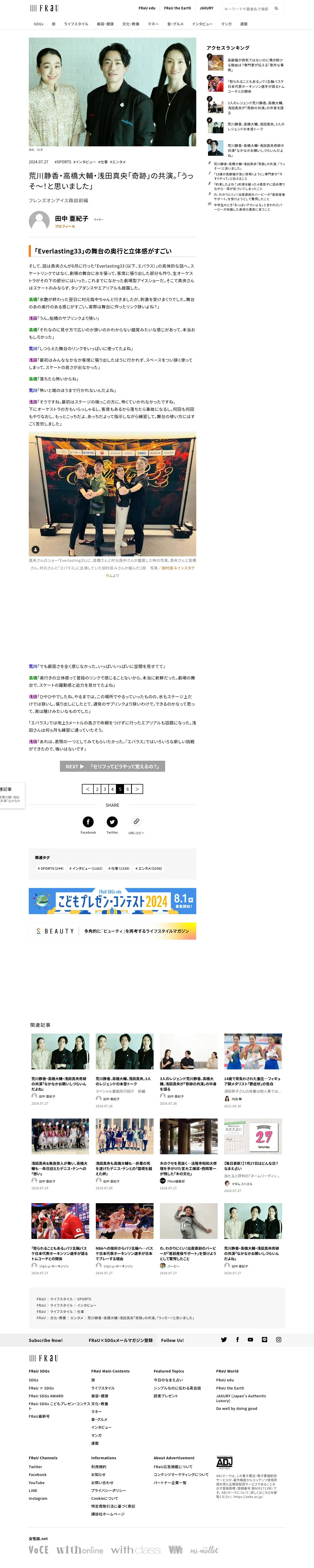Click Instagram profile badge on stage photo

coord(35,549)
